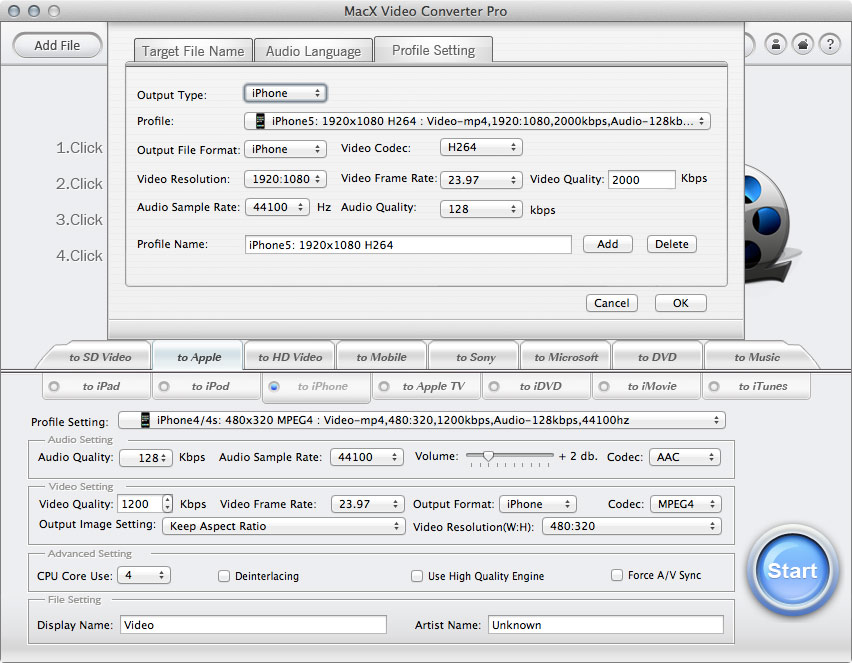The height and width of the screenshot is (663, 852).
Task: Select the to iPad radio option
Action: pos(54,386)
